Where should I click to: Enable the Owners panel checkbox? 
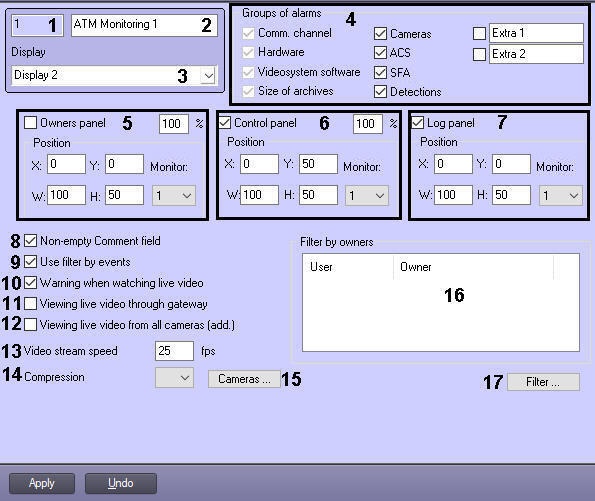[30, 123]
